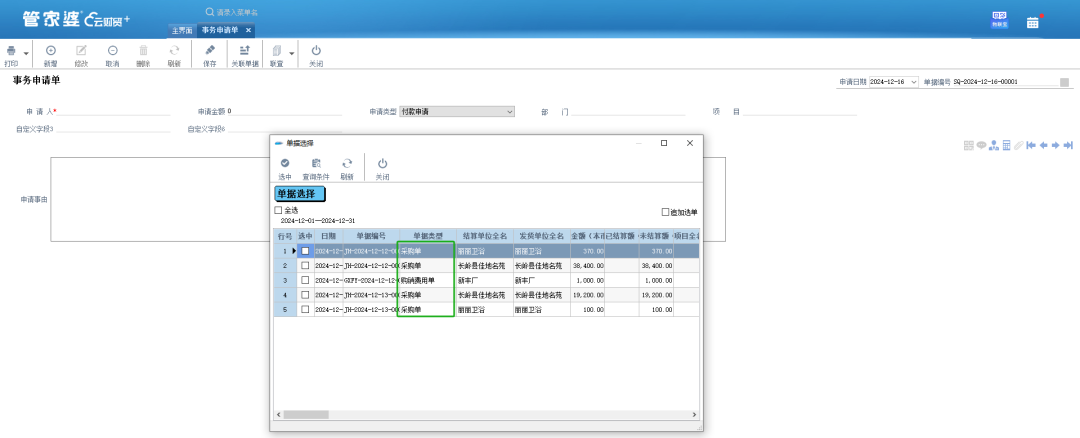This screenshot has height=438, width=1080.
Task: Click 选中 icon in the 单据选择 dialog
Action: tap(285, 167)
